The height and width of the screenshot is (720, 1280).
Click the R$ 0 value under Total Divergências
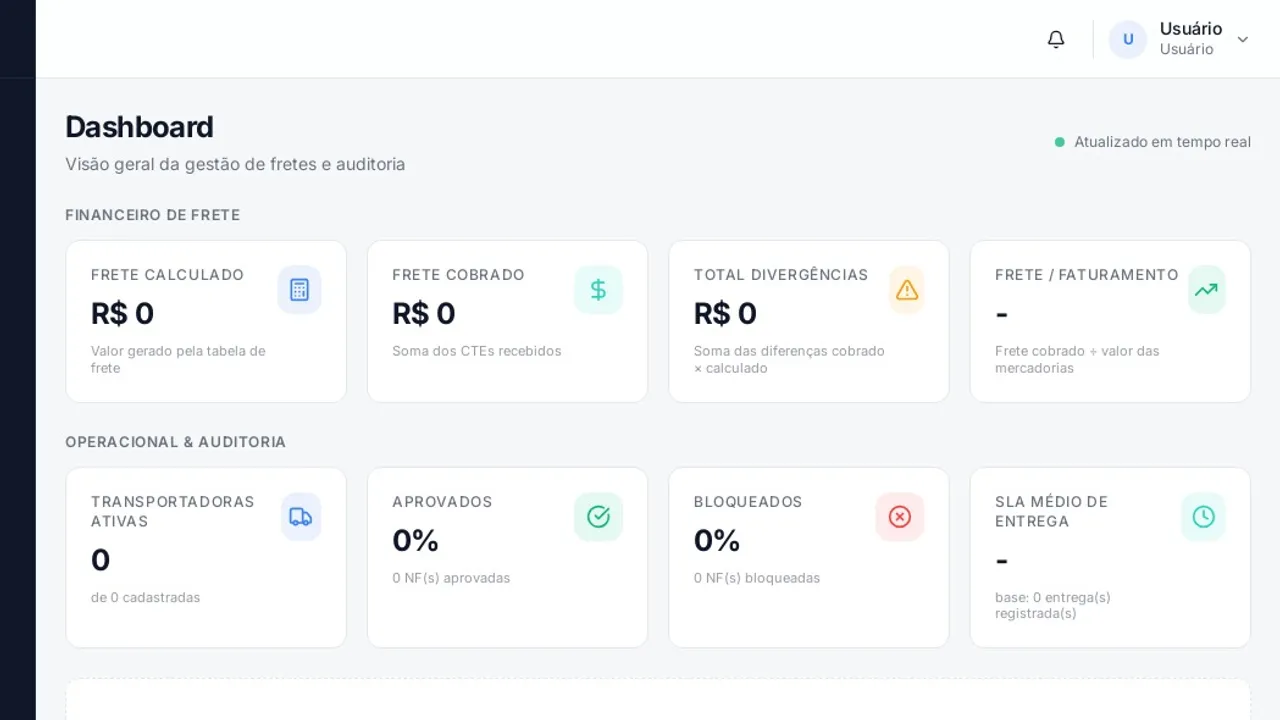[x=725, y=314]
